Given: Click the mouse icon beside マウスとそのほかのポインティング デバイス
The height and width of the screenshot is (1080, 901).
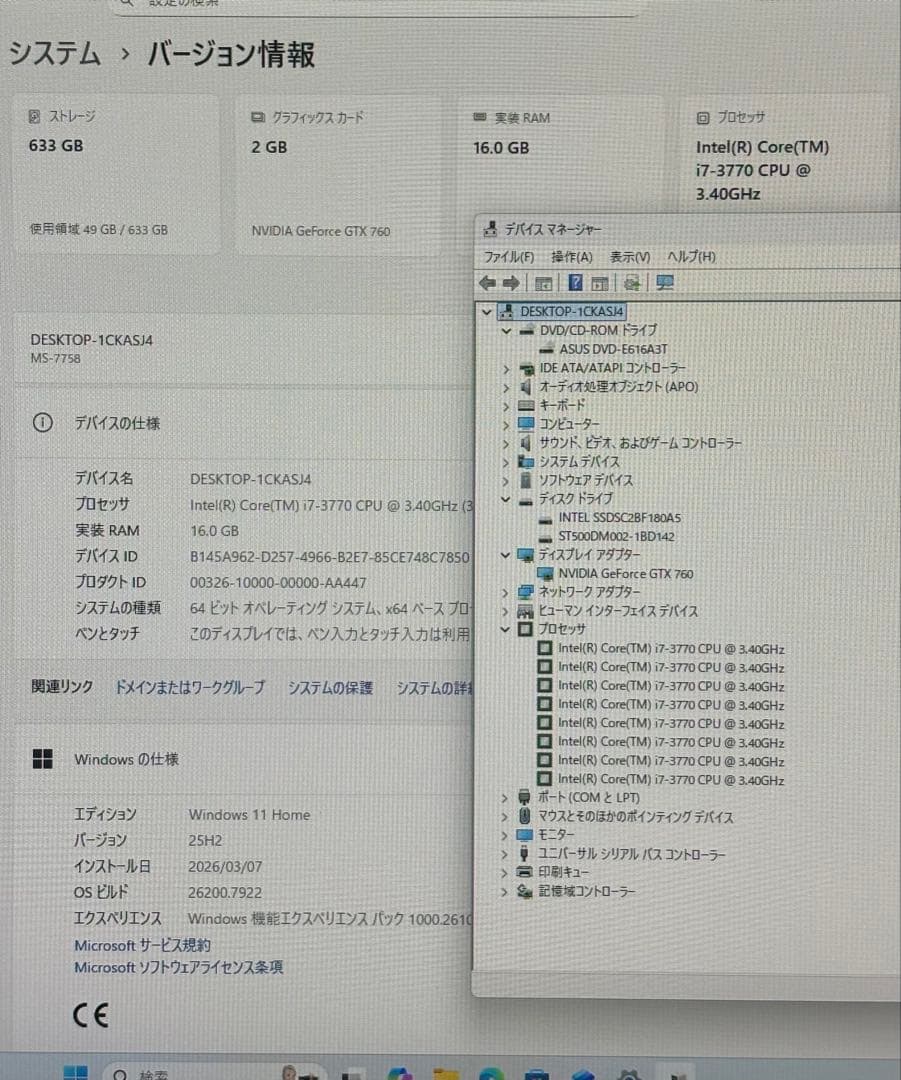Looking at the screenshot, I should [x=524, y=816].
